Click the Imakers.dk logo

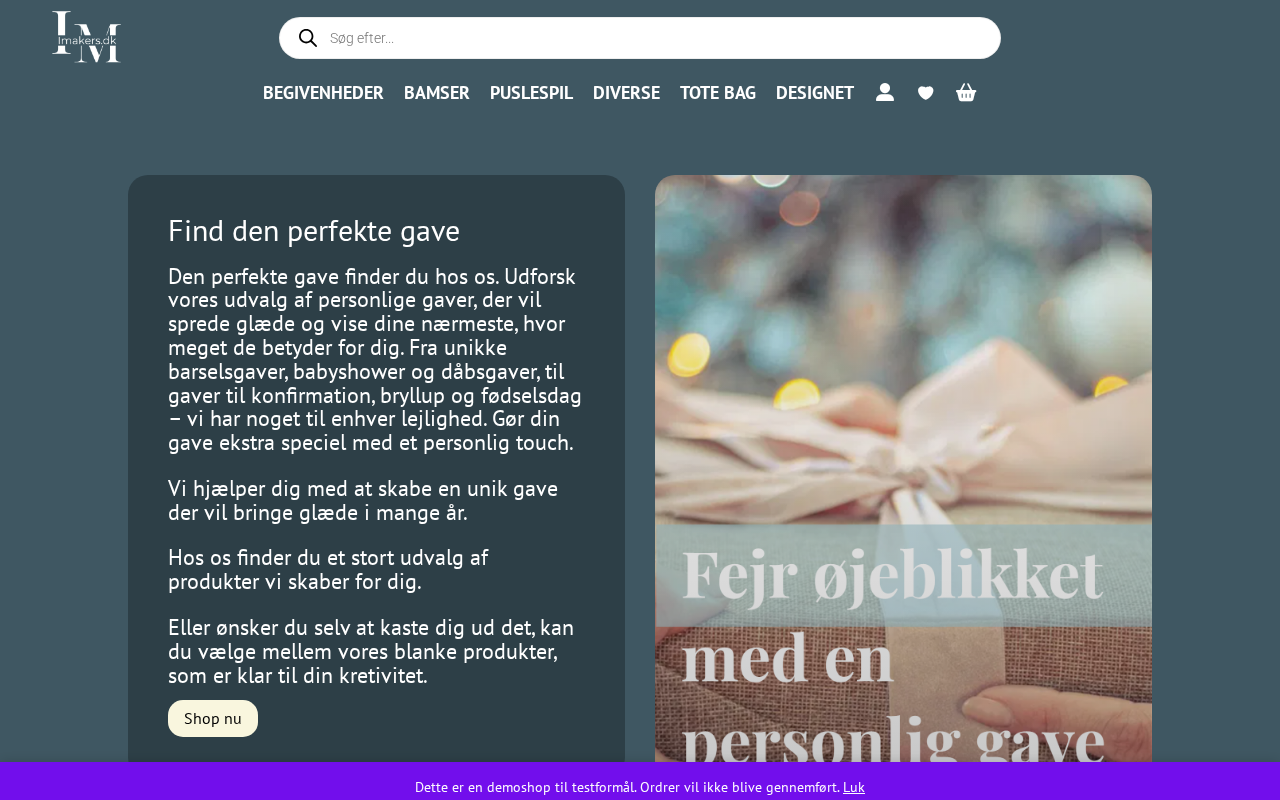point(87,37)
